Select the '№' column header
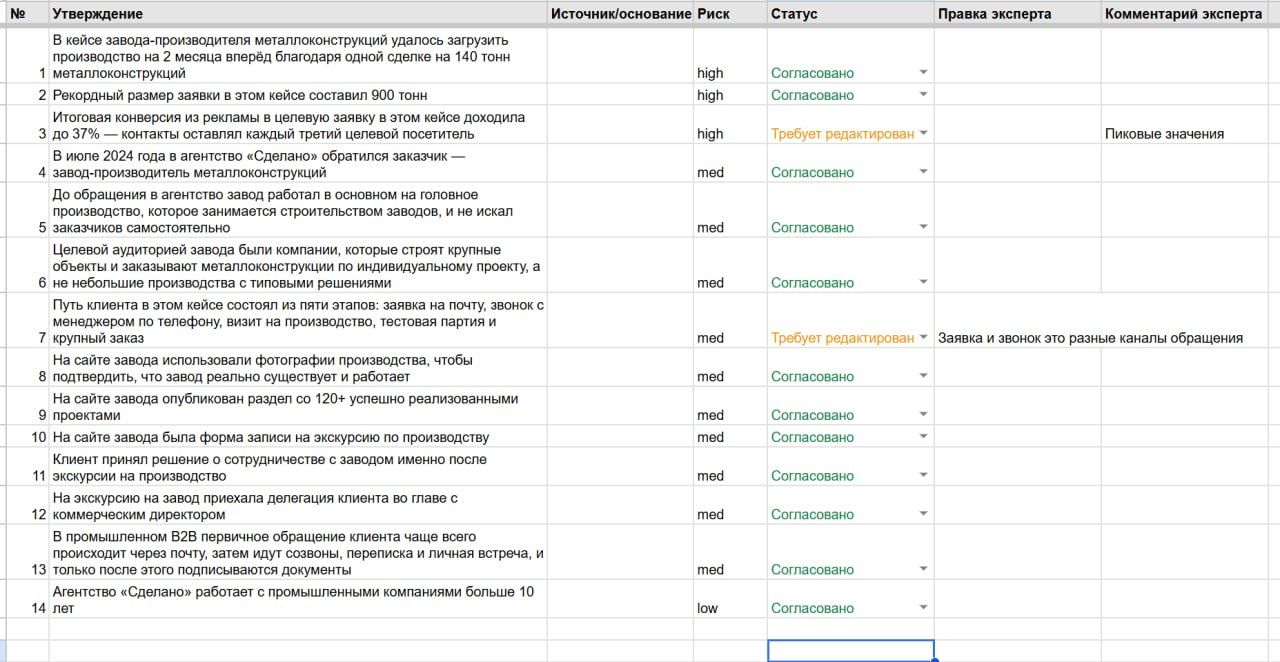The image size is (1280, 662). (x=27, y=14)
